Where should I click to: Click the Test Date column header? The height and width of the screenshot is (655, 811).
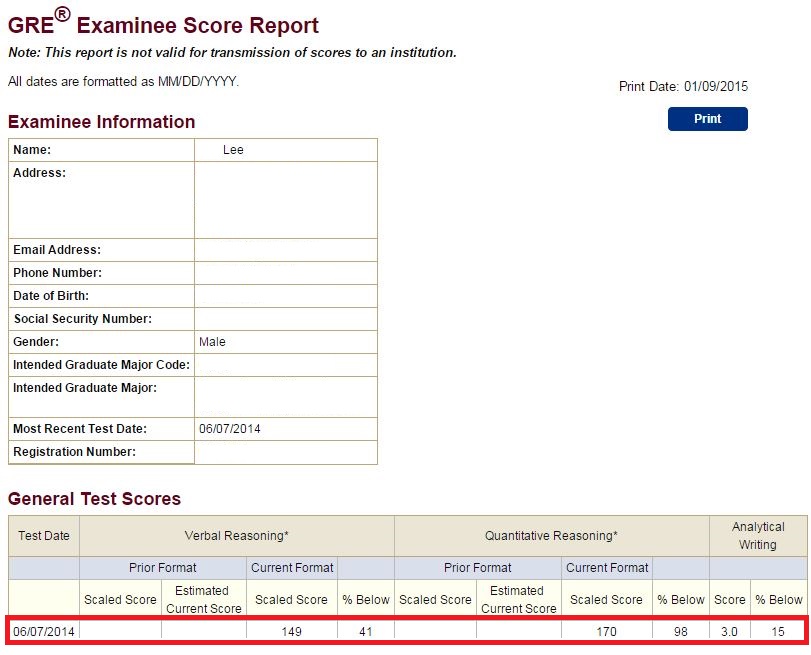44,536
